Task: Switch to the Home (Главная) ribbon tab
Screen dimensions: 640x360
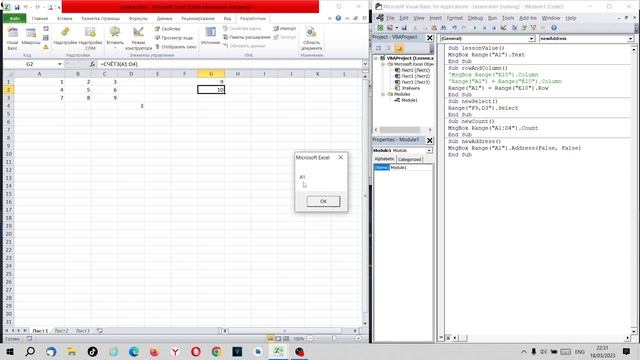Action: [40, 18]
